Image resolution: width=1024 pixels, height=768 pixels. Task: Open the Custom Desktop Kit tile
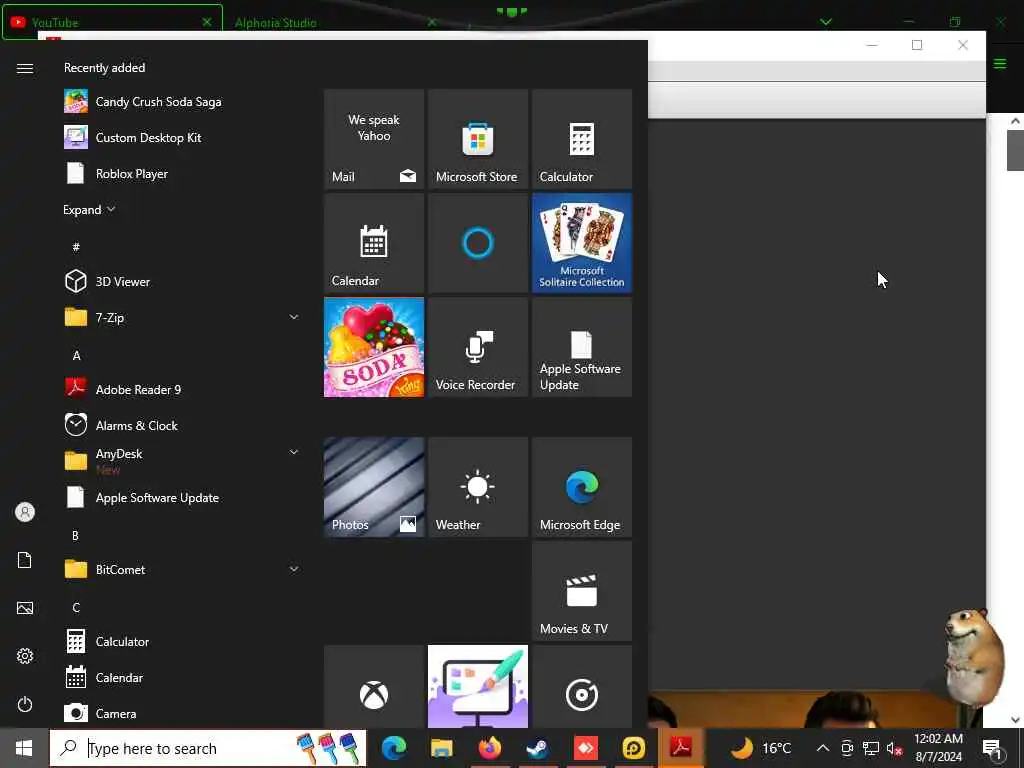pyautogui.click(x=477, y=686)
